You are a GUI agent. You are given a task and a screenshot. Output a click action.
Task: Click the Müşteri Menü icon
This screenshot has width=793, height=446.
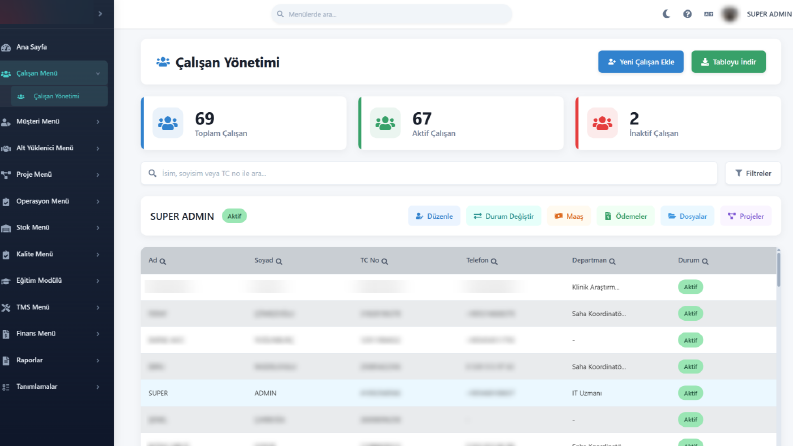pos(6,122)
